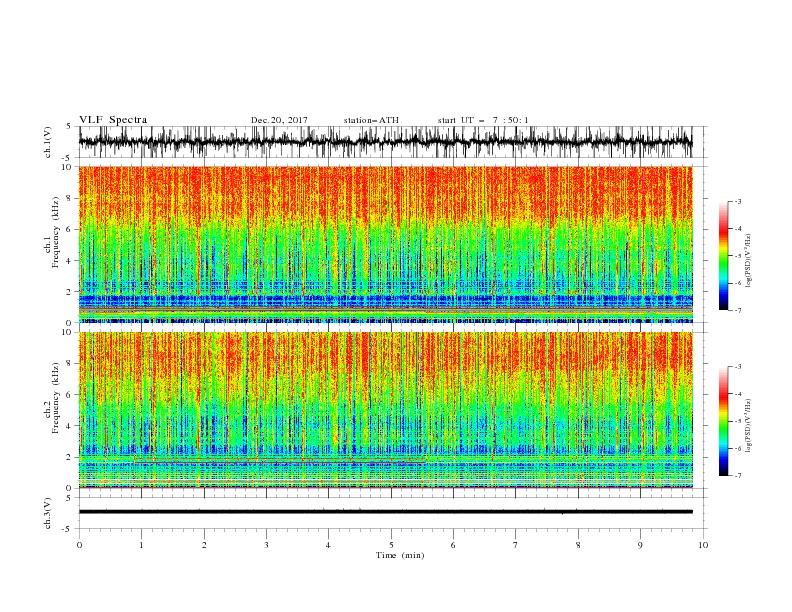Click time axis tick label "1"

click(x=141, y=545)
